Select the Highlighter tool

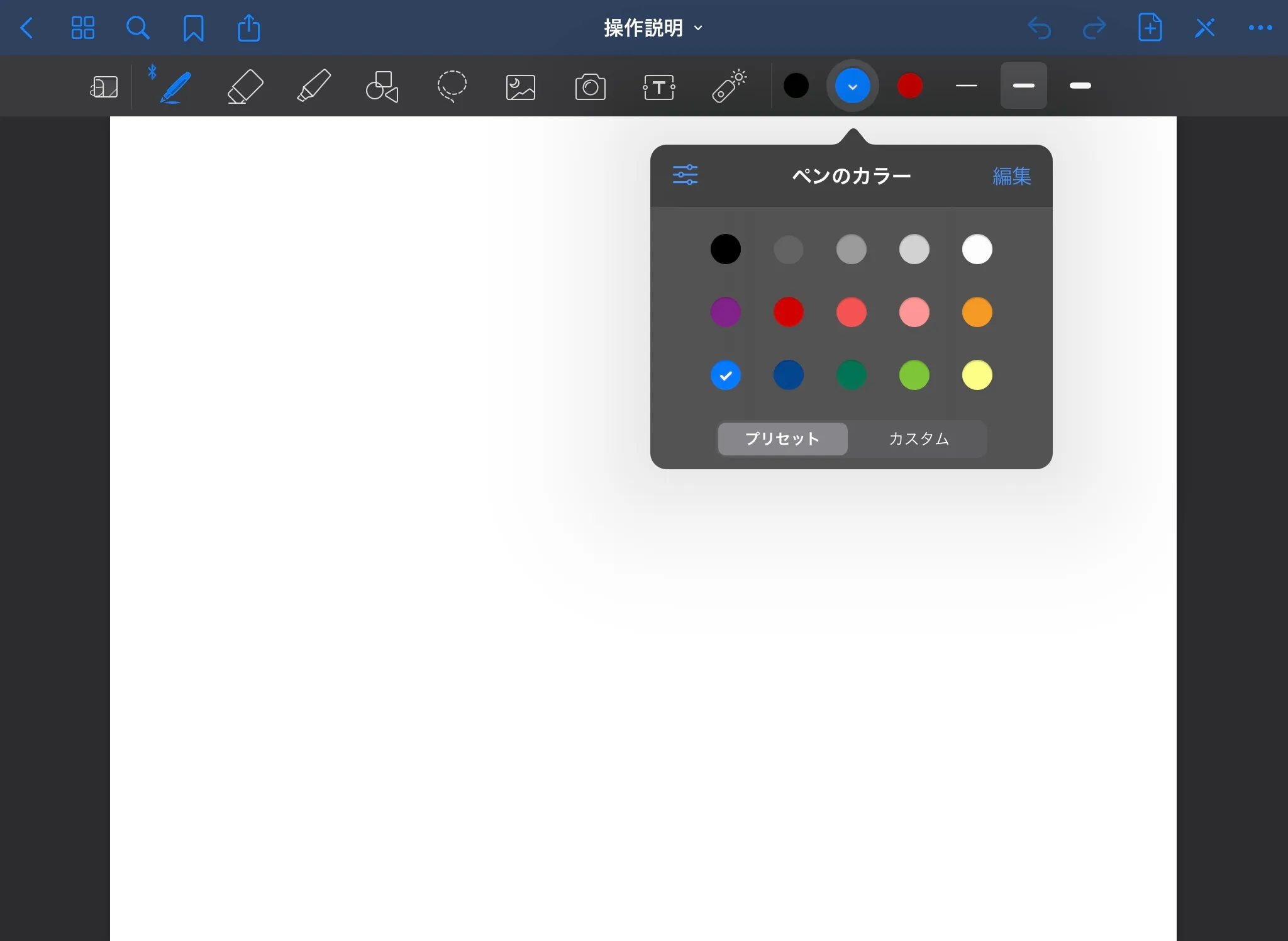(x=313, y=86)
